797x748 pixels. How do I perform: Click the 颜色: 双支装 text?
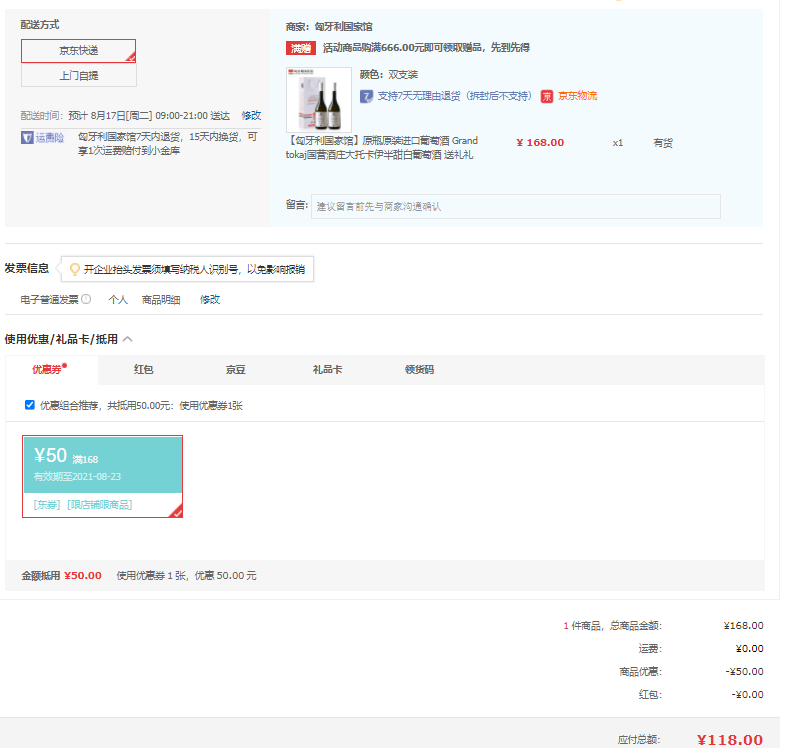[x=389, y=75]
